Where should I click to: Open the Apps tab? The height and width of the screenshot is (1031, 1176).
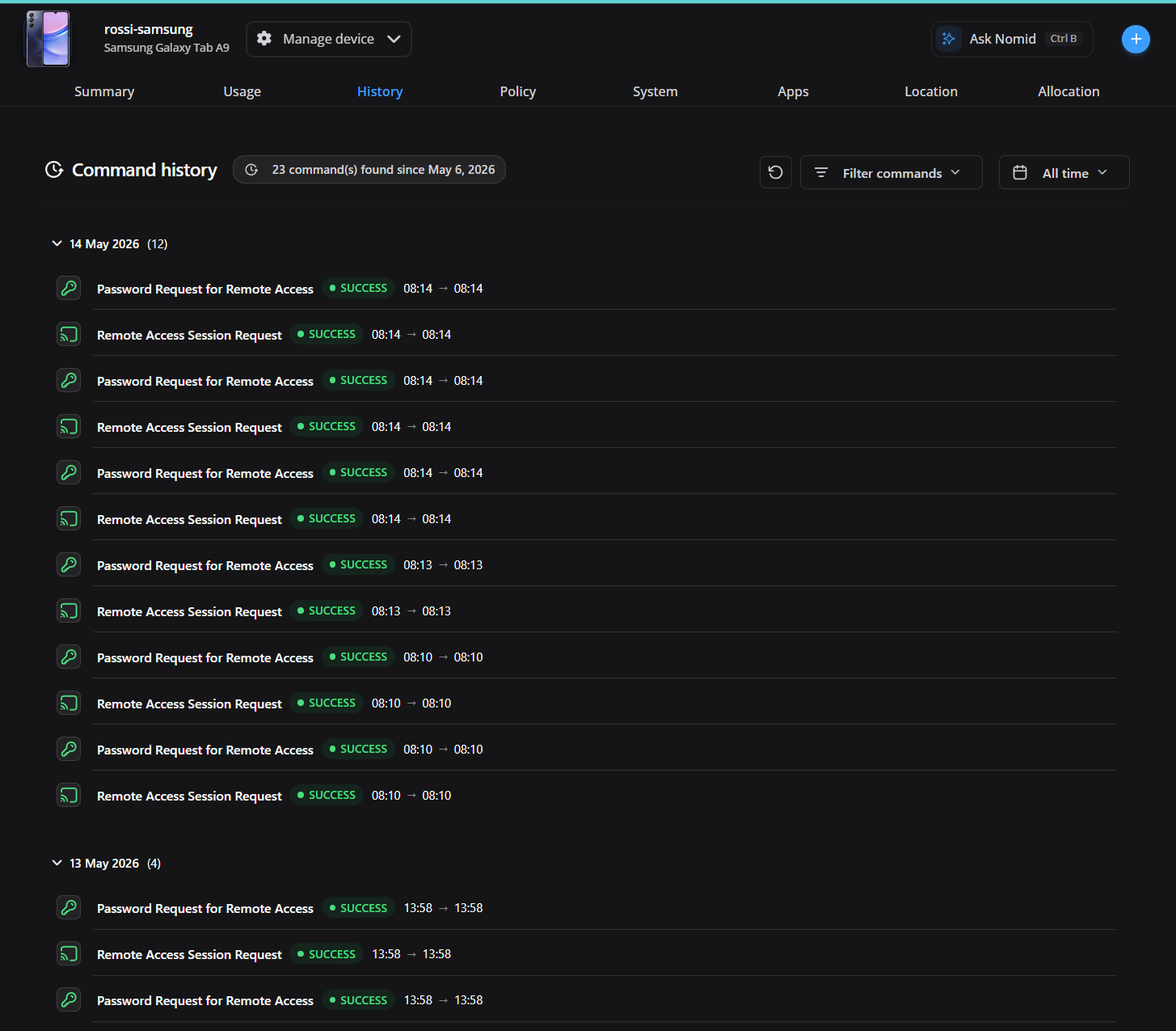[793, 91]
